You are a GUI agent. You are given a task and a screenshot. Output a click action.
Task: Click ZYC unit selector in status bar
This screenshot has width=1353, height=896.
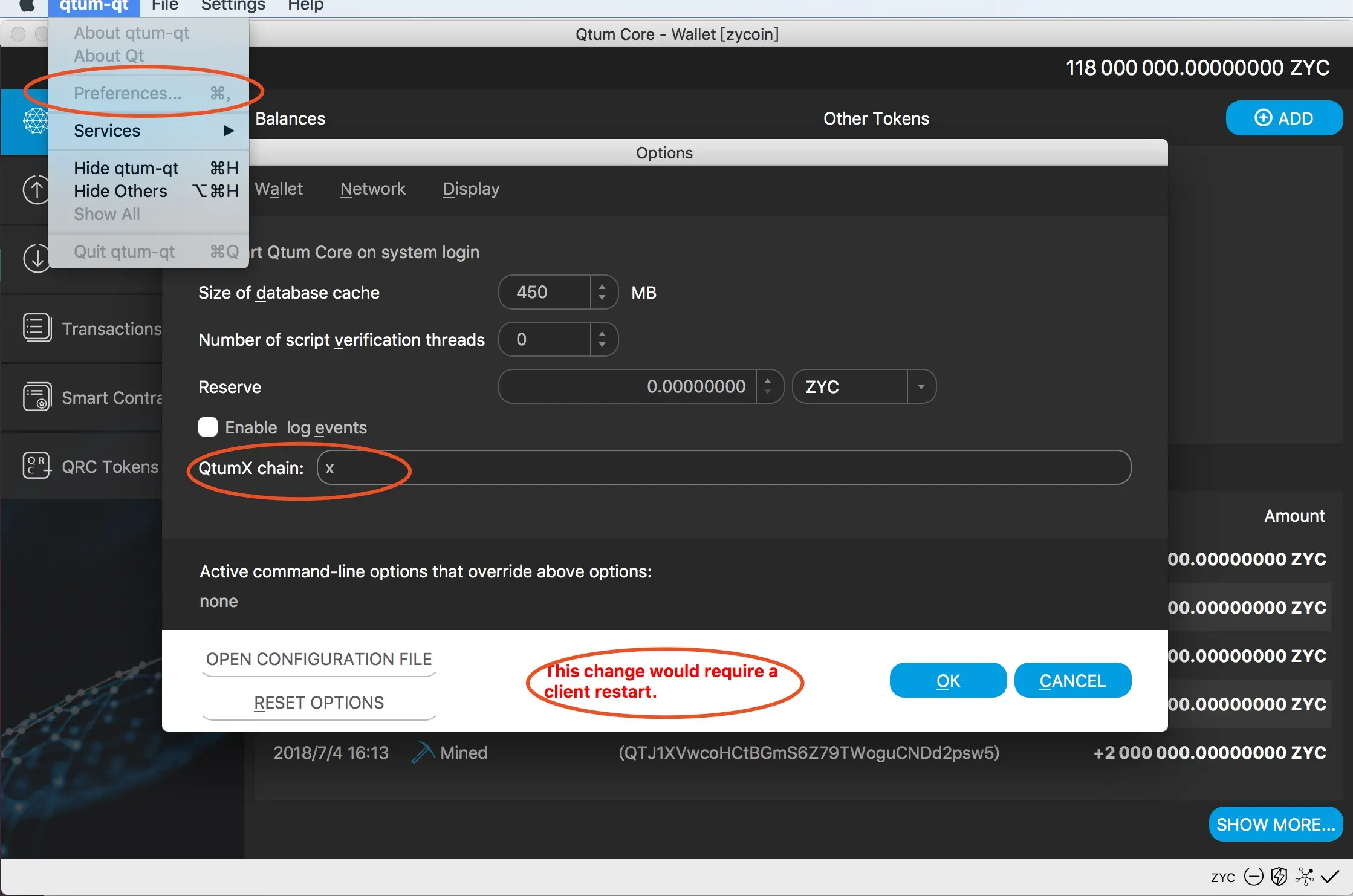(1222, 877)
